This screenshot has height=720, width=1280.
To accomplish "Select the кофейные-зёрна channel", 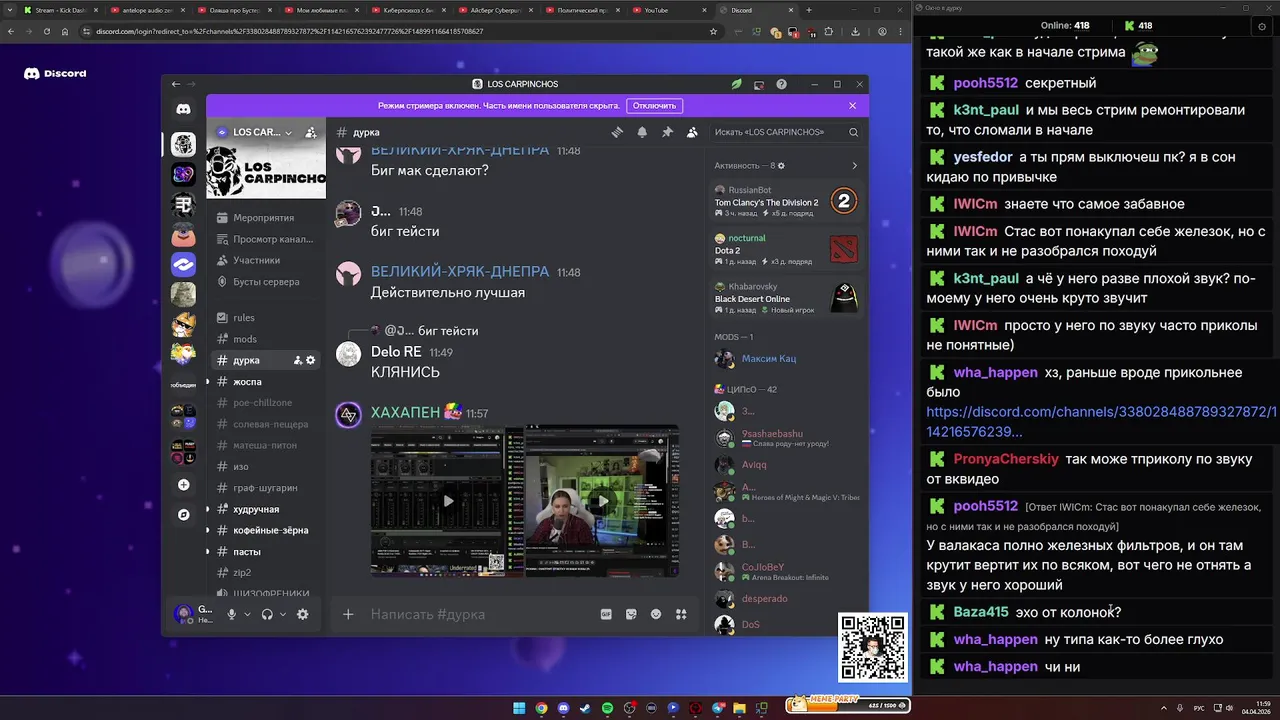I will [x=265, y=530].
